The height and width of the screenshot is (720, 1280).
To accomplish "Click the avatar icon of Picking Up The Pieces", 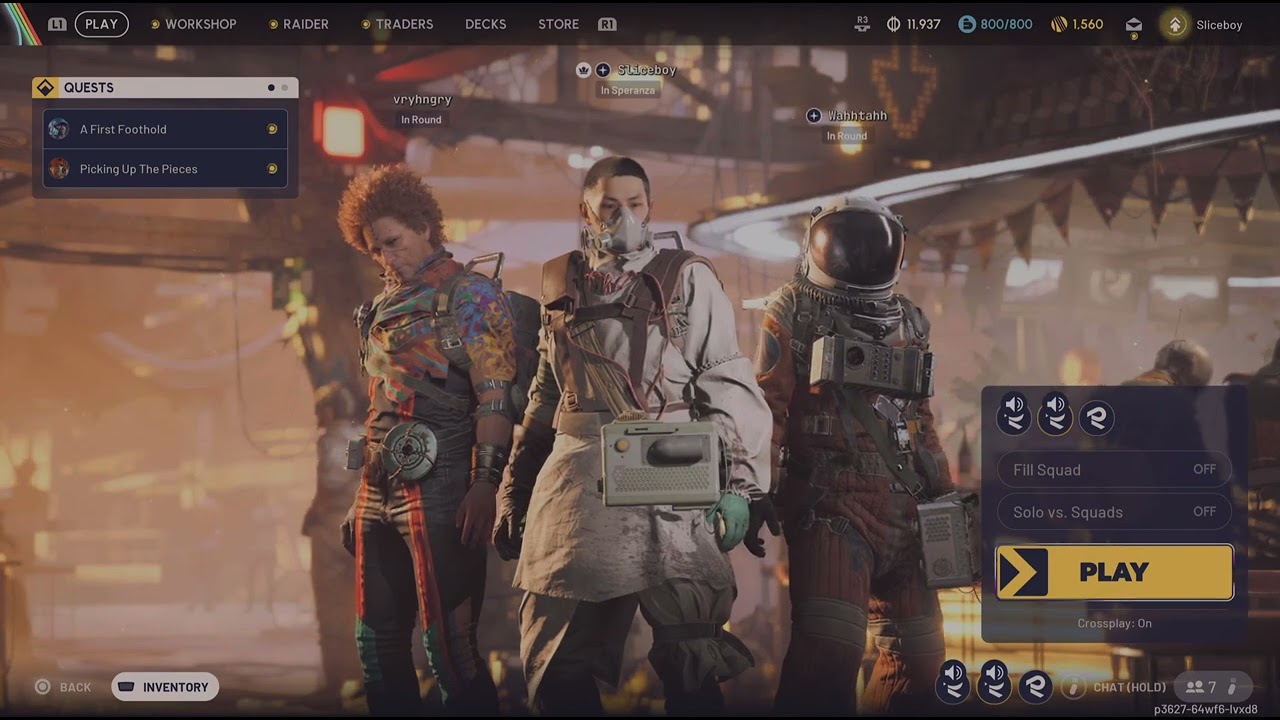I will coord(59,169).
